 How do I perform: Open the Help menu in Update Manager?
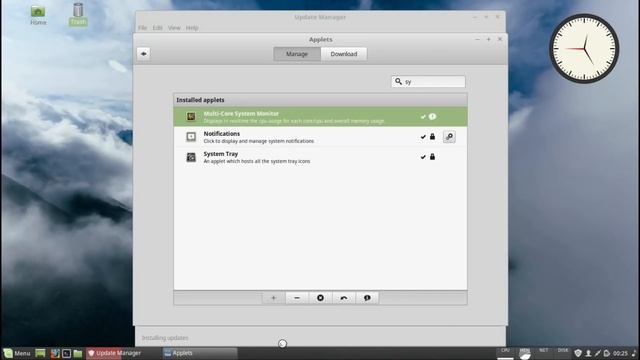tap(192, 28)
